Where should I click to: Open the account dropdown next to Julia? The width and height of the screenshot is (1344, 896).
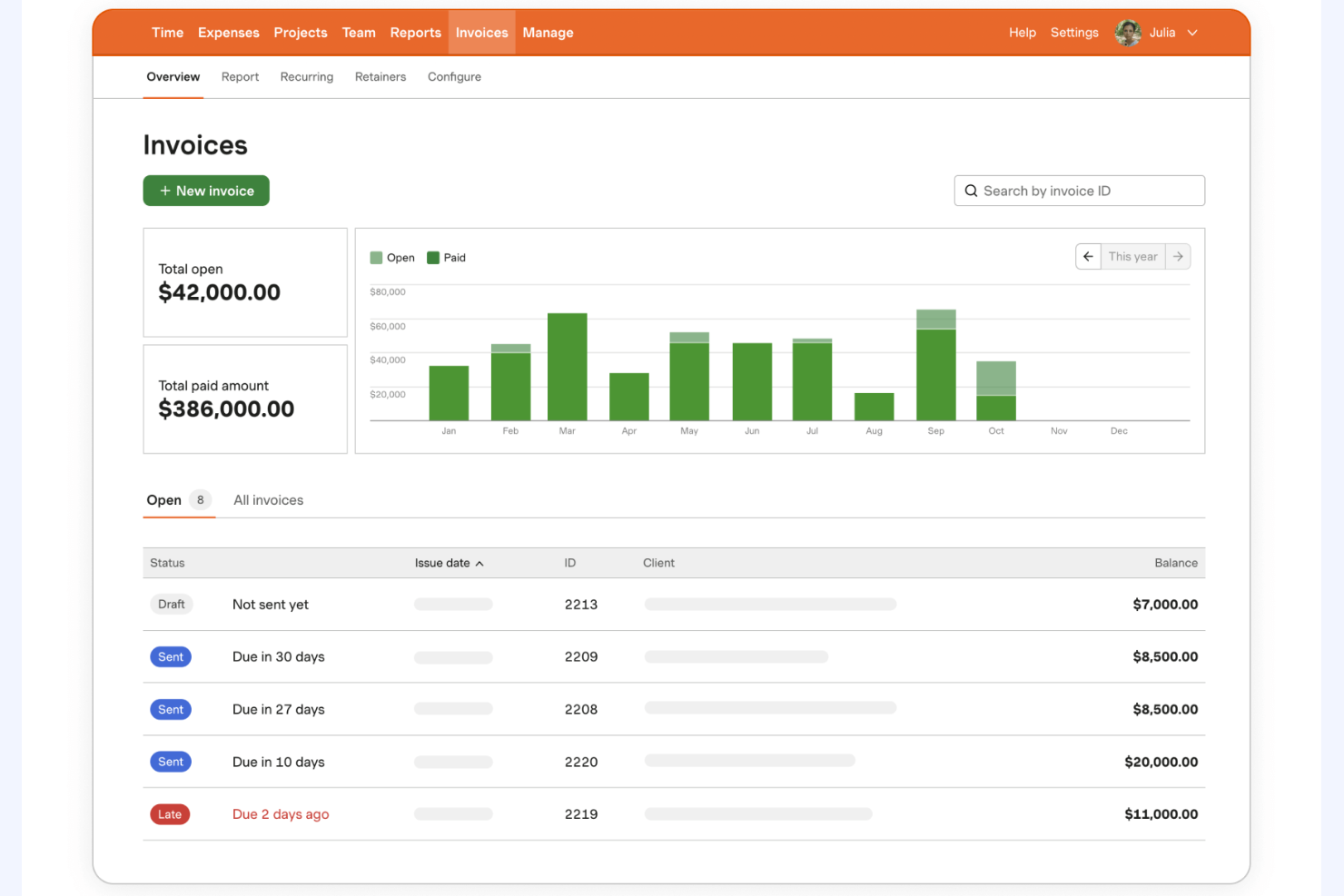[1192, 32]
